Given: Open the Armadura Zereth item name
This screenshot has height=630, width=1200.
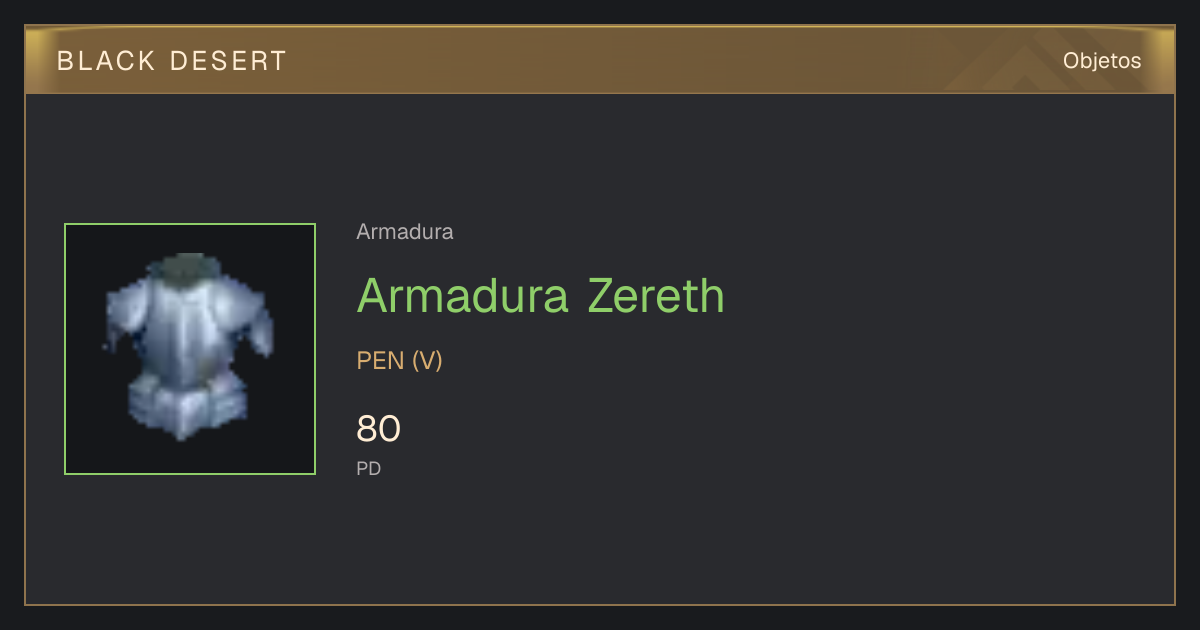Looking at the screenshot, I should pos(540,295).
